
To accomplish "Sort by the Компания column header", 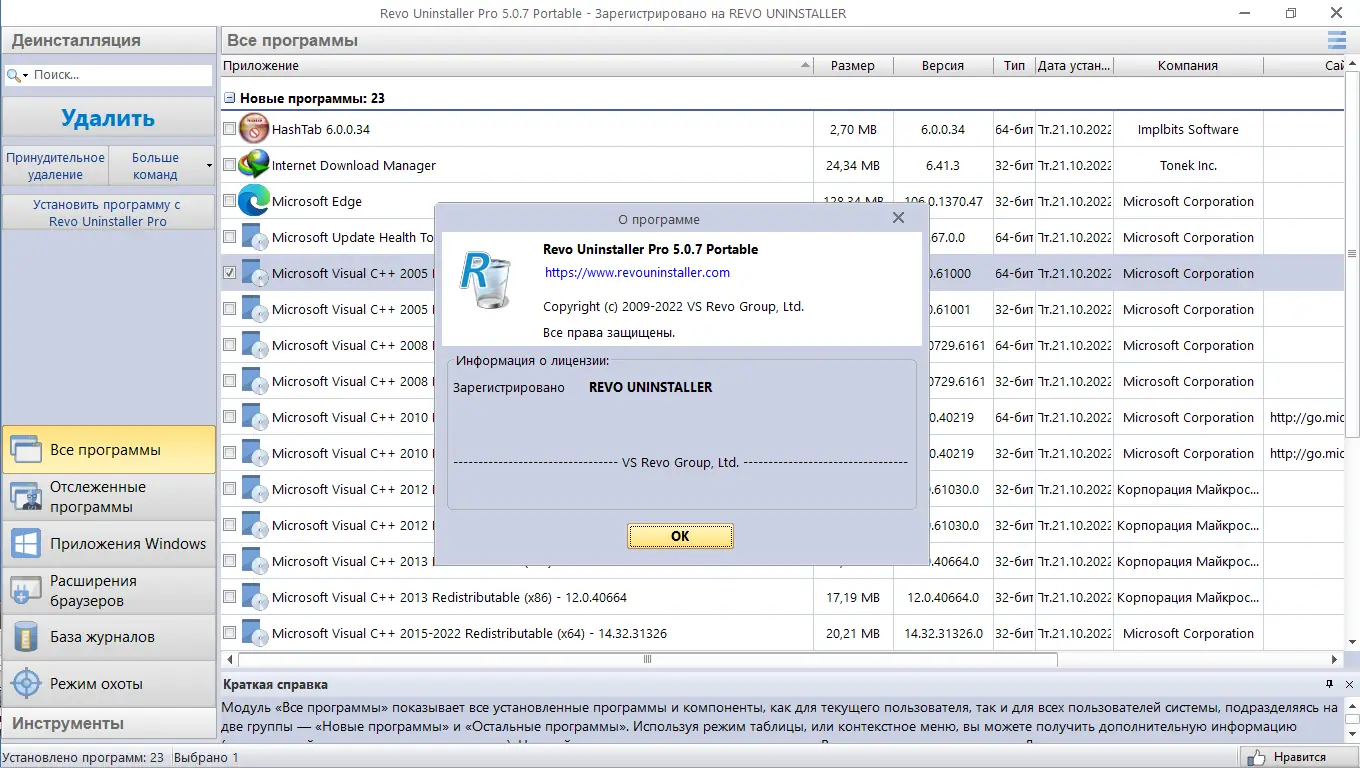I will point(1188,65).
